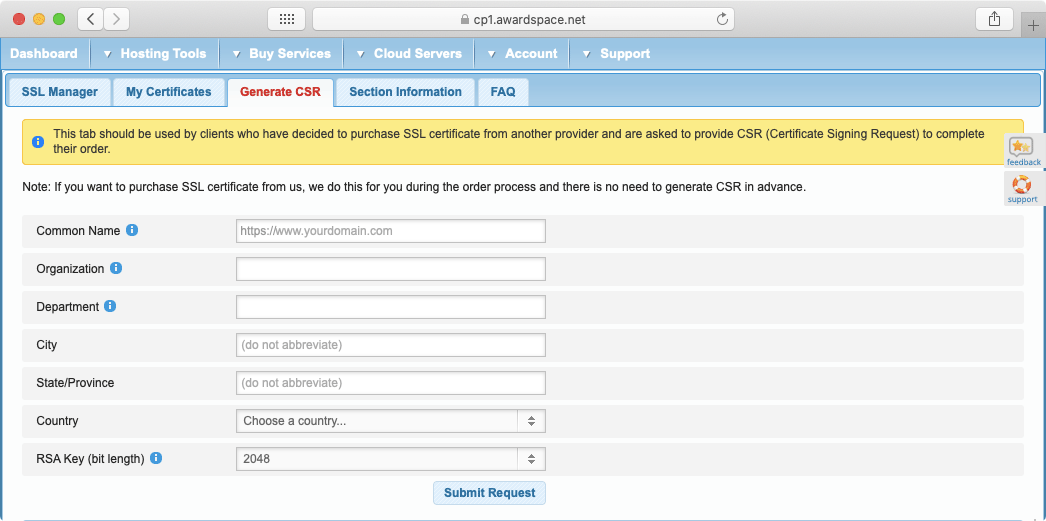Focus the Common Name input field
This screenshot has width=1046, height=521.
coord(391,231)
